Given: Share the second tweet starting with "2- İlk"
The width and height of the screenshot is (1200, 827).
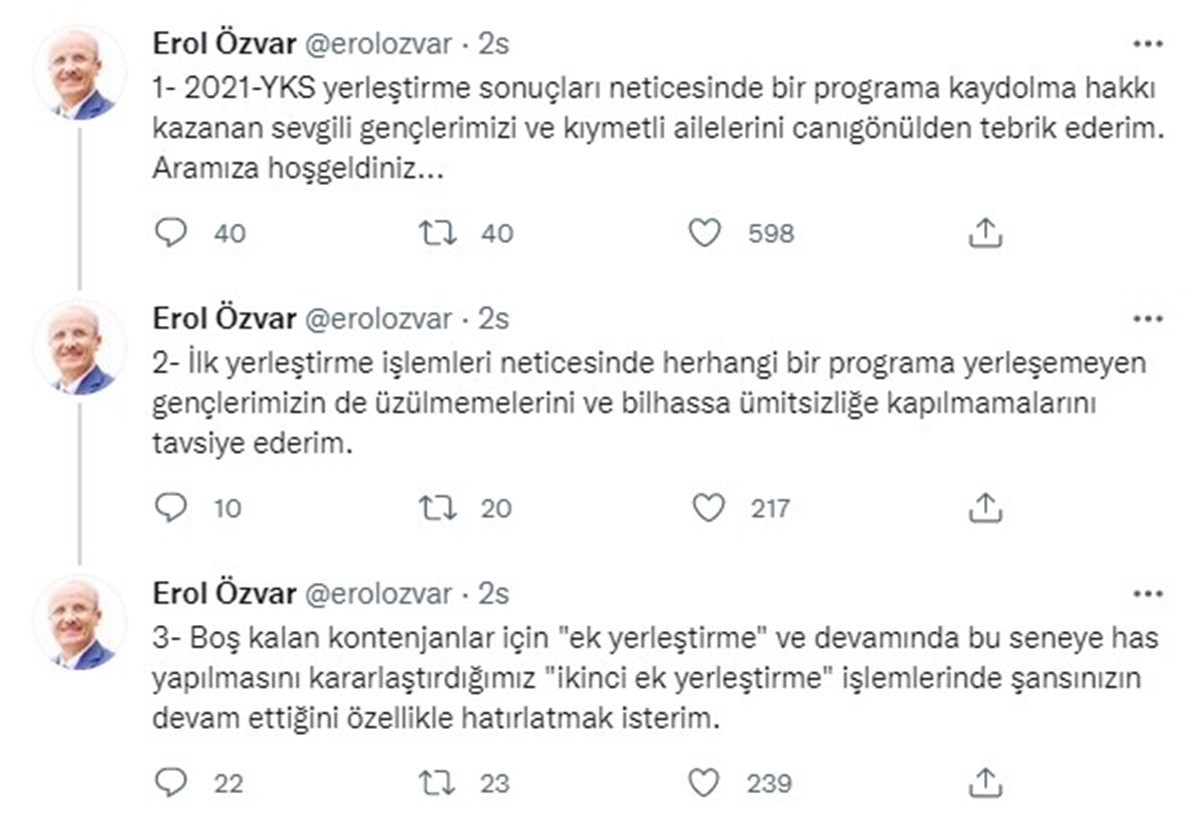Looking at the screenshot, I should click(x=986, y=508).
